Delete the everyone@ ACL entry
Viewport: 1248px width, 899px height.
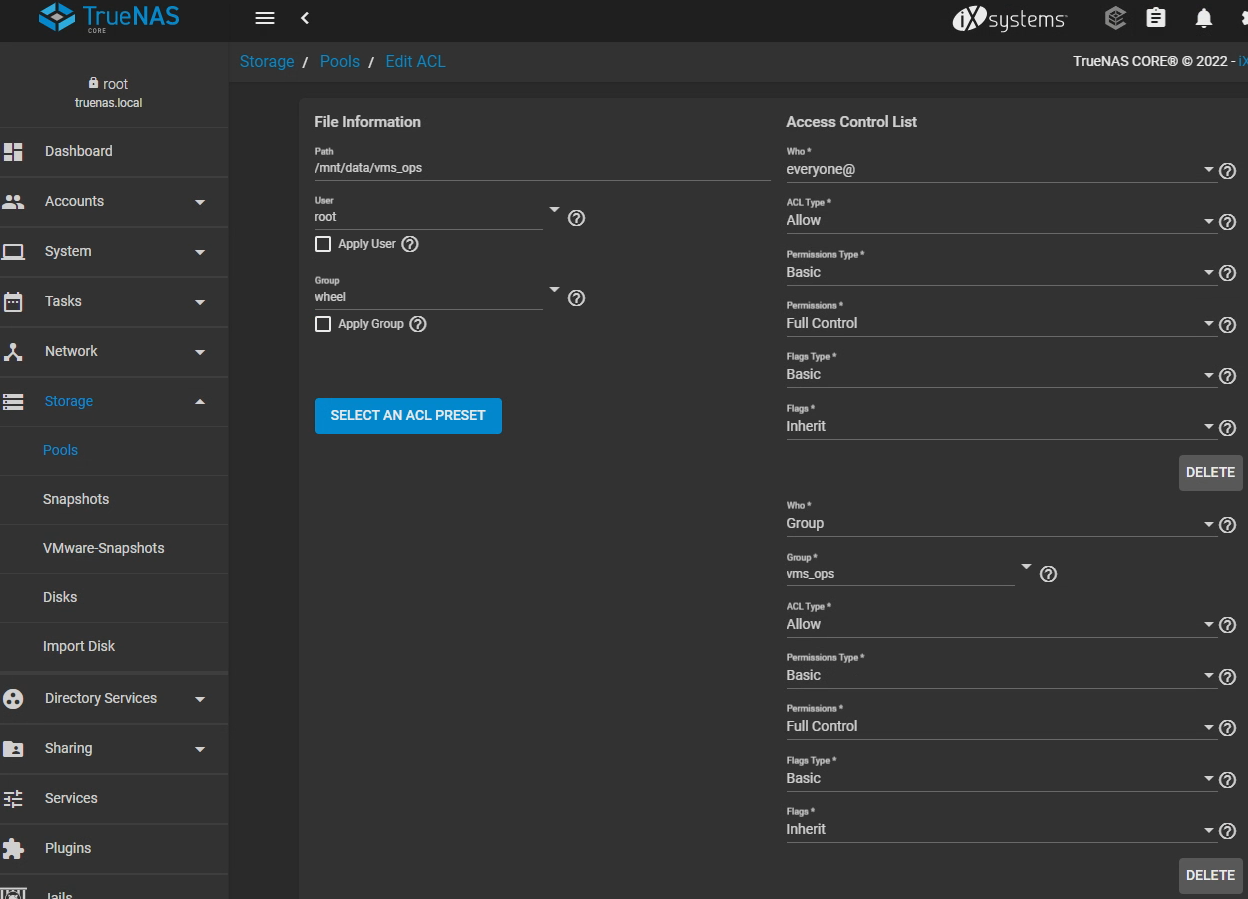1210,472
